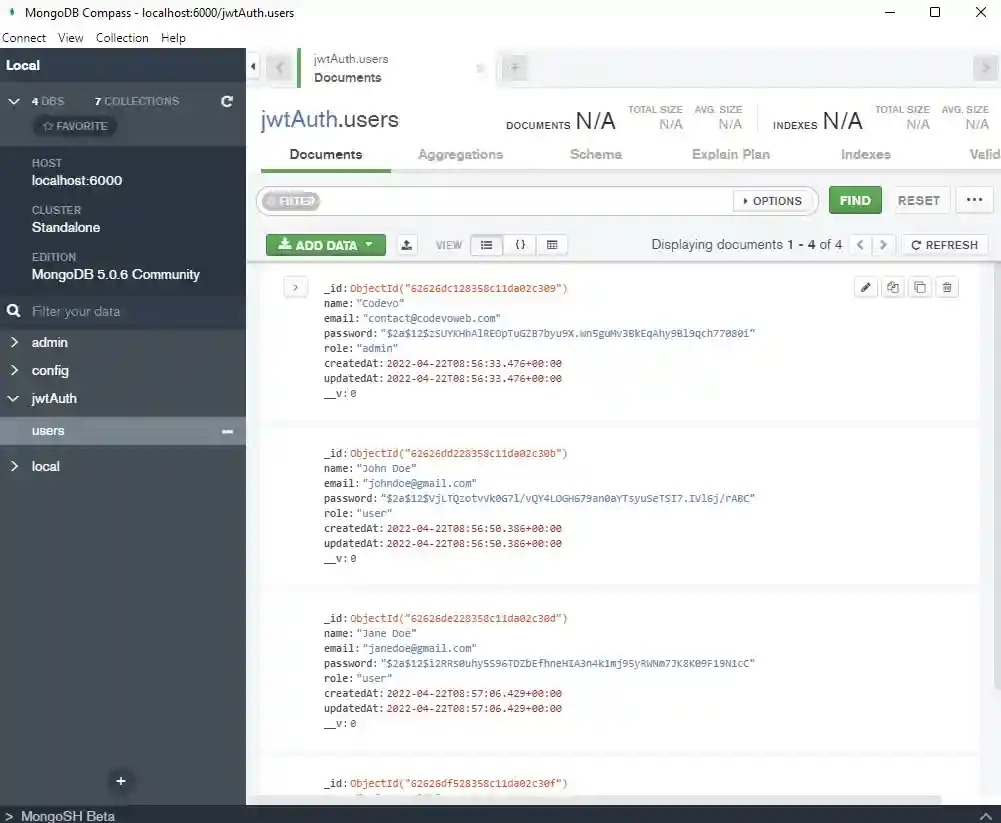Select the edit document pencil icon

pyautogui.click(x=865, y=287)
